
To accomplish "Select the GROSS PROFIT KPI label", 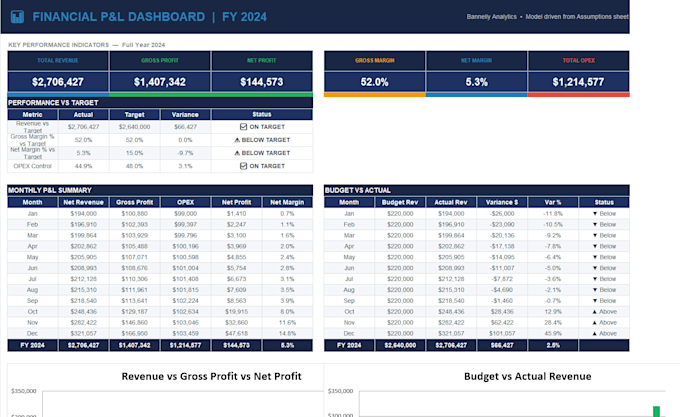I will (x=160, y=61).
